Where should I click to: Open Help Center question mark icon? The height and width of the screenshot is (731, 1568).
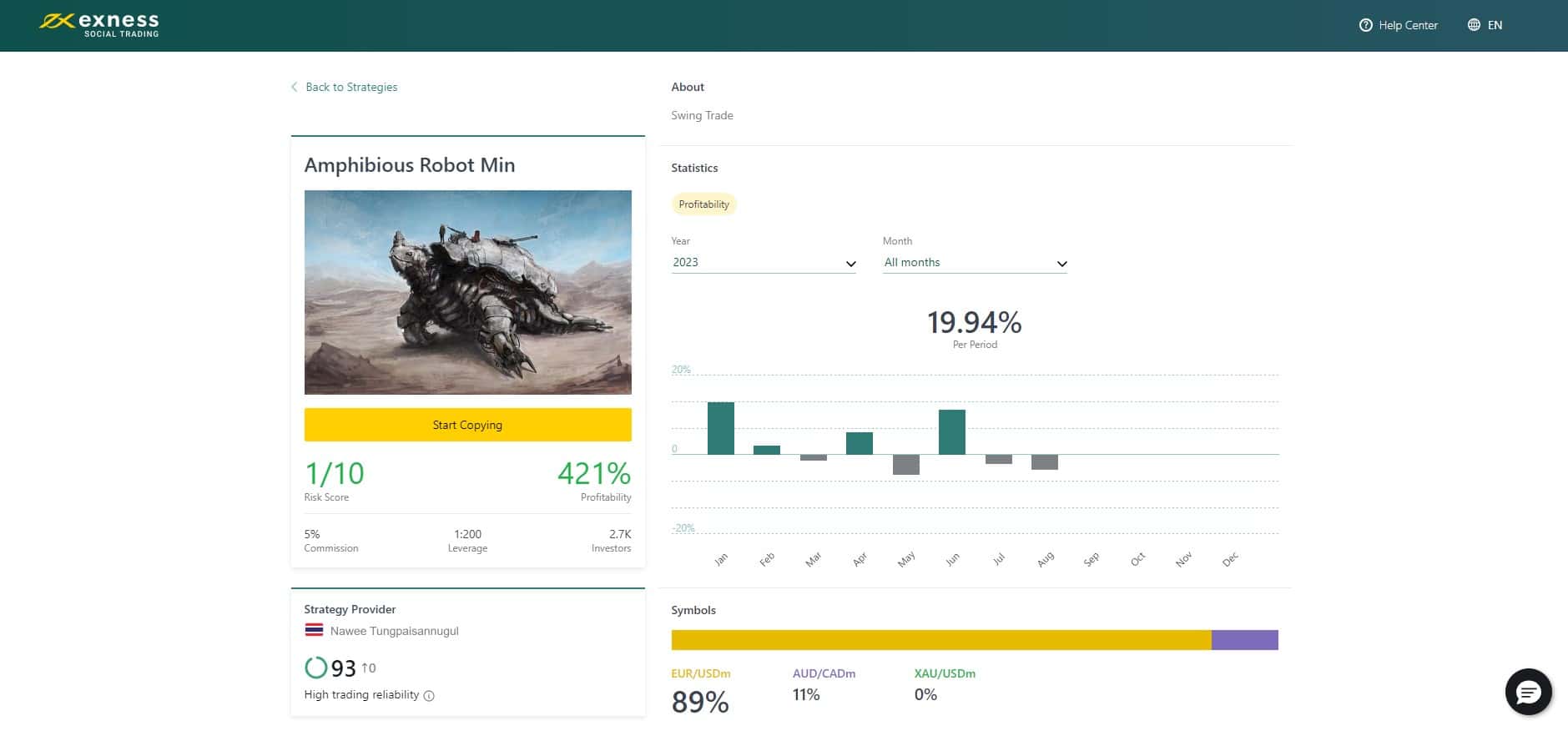pyautogui.click(x=1365, y=25)
